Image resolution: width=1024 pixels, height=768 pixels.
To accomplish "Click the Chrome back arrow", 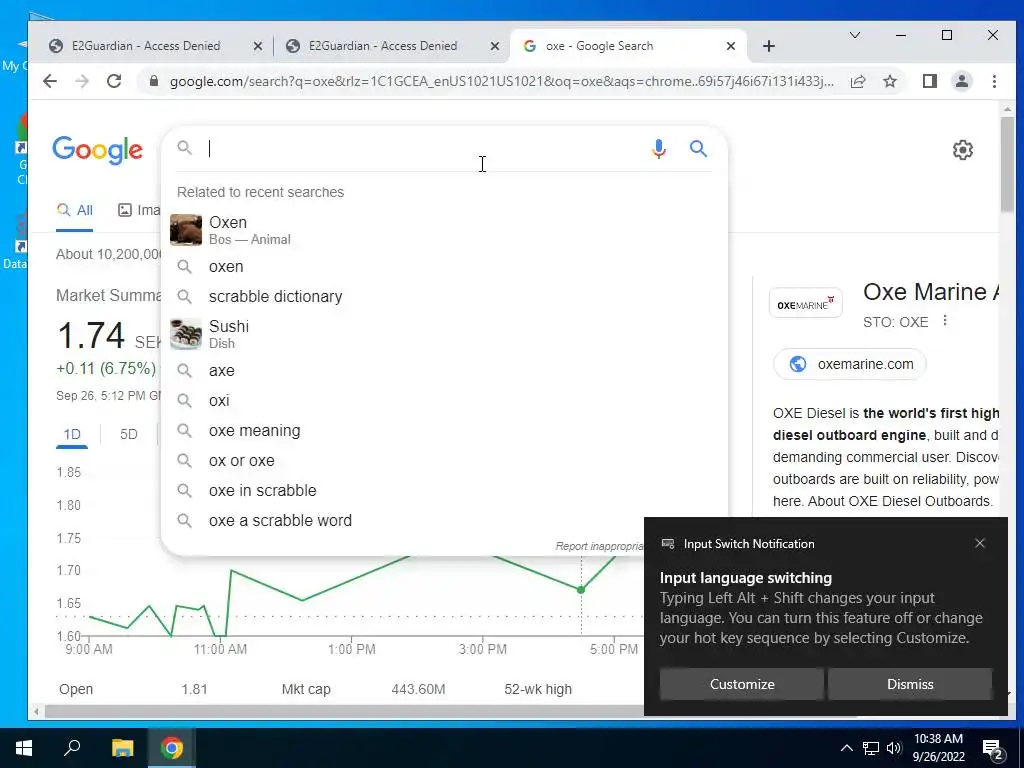I will [50, 81].
